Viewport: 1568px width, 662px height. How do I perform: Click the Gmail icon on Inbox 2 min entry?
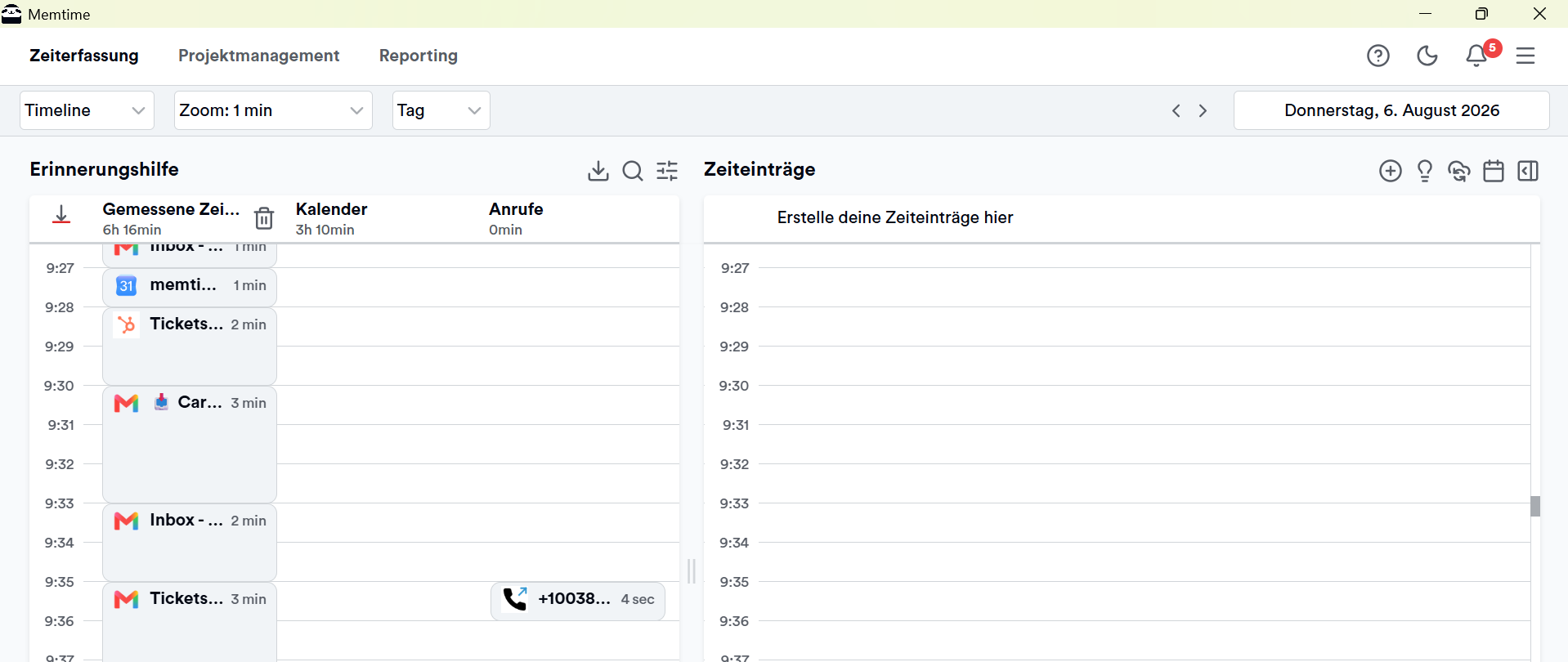126,521
